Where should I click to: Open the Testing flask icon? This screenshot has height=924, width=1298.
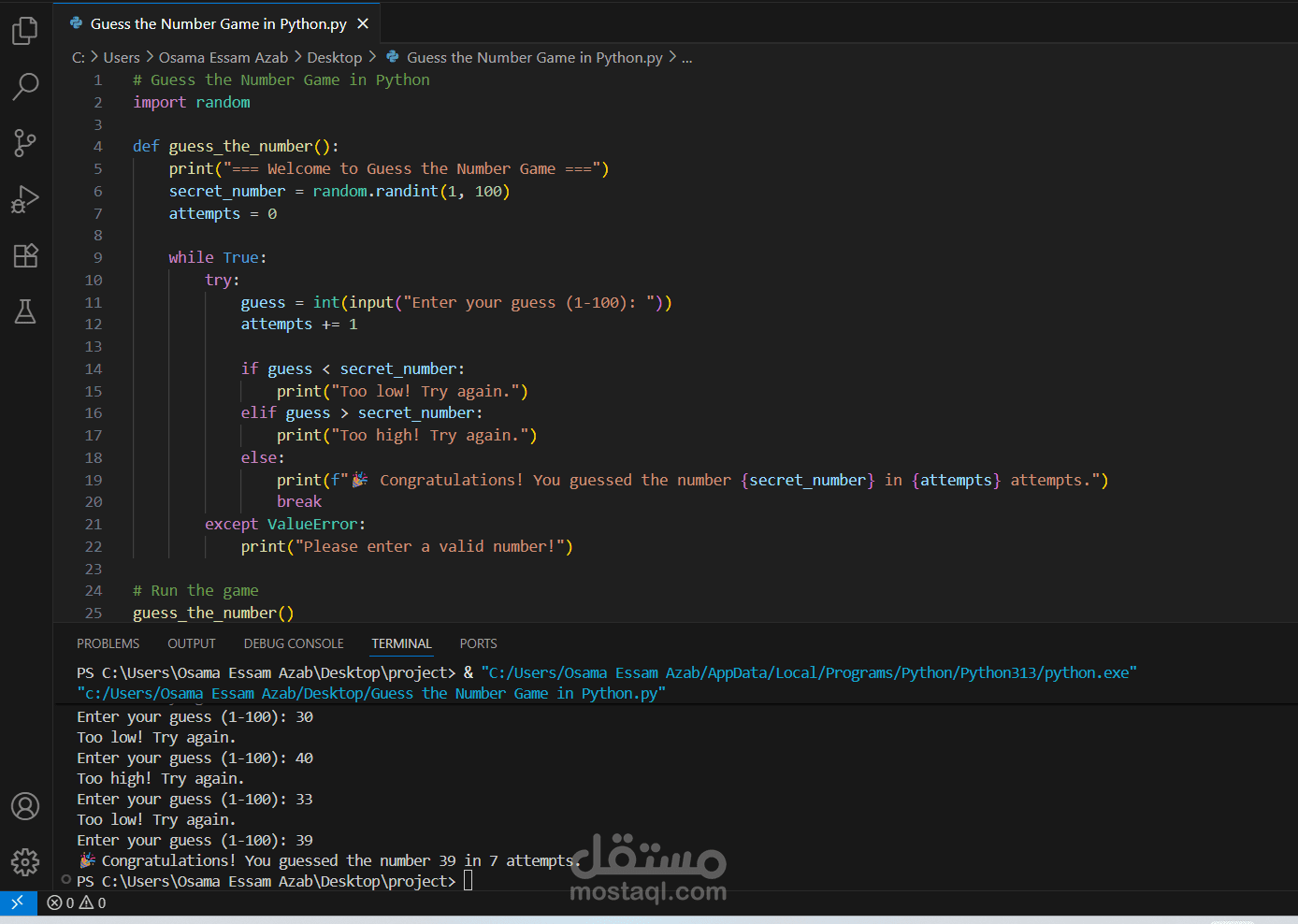[25, 311]
